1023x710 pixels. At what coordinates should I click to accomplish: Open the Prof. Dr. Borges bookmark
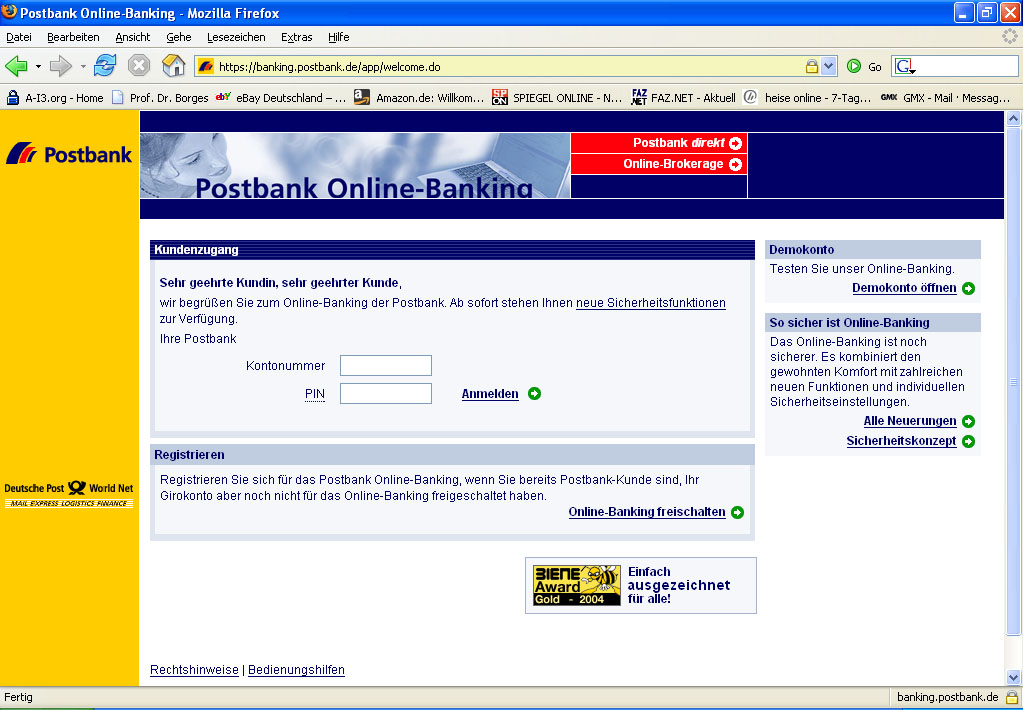tap(160, 98)
